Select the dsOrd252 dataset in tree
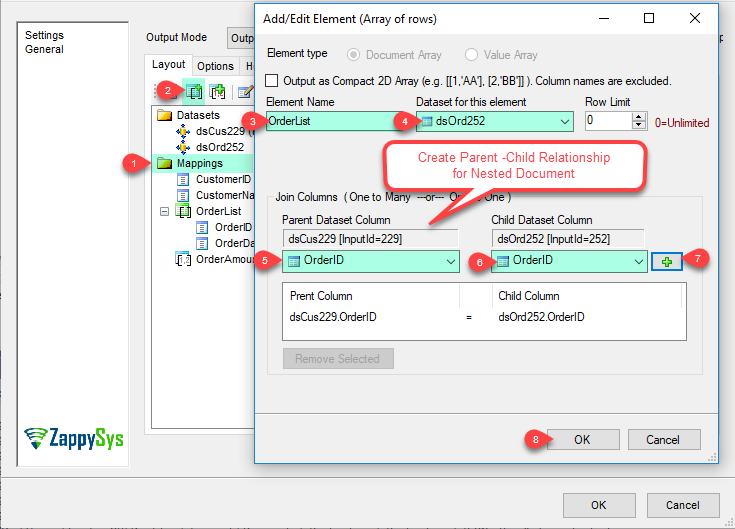 pos(210,147)
